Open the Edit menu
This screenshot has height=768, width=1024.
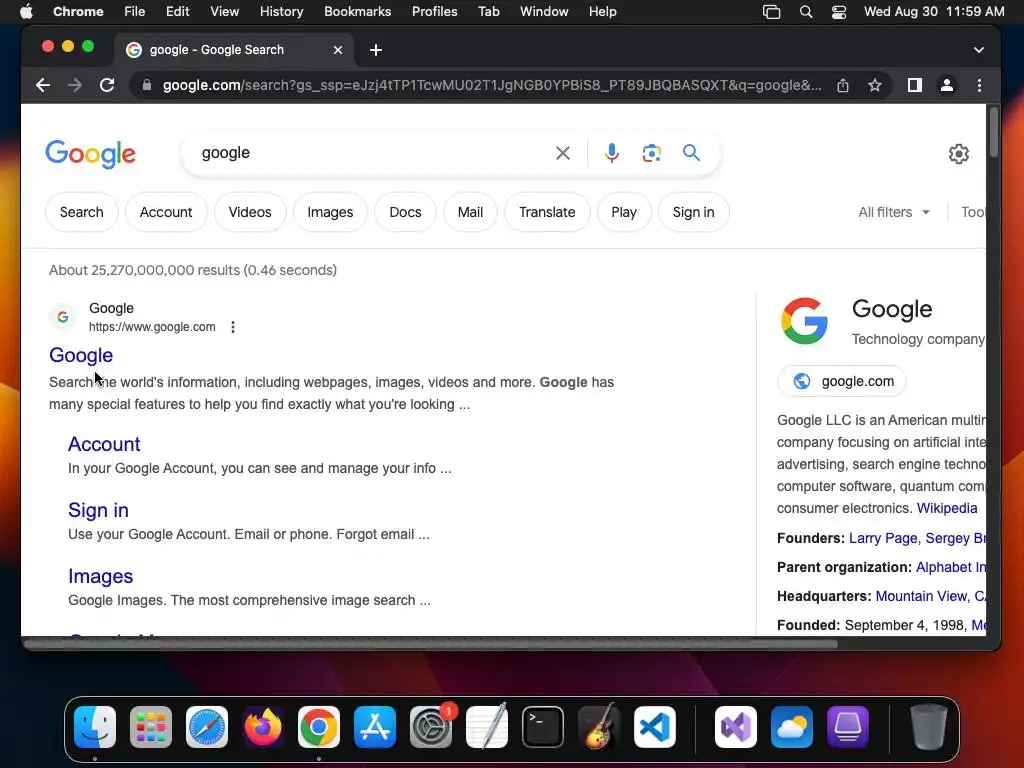pyautogui.click(x=178, y=11)
